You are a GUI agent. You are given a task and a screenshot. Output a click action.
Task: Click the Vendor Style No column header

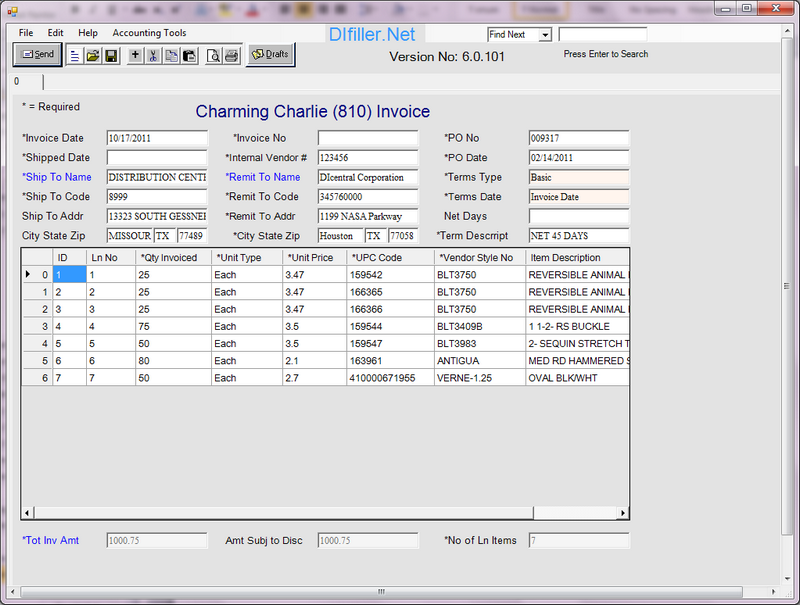coord(480,258)
